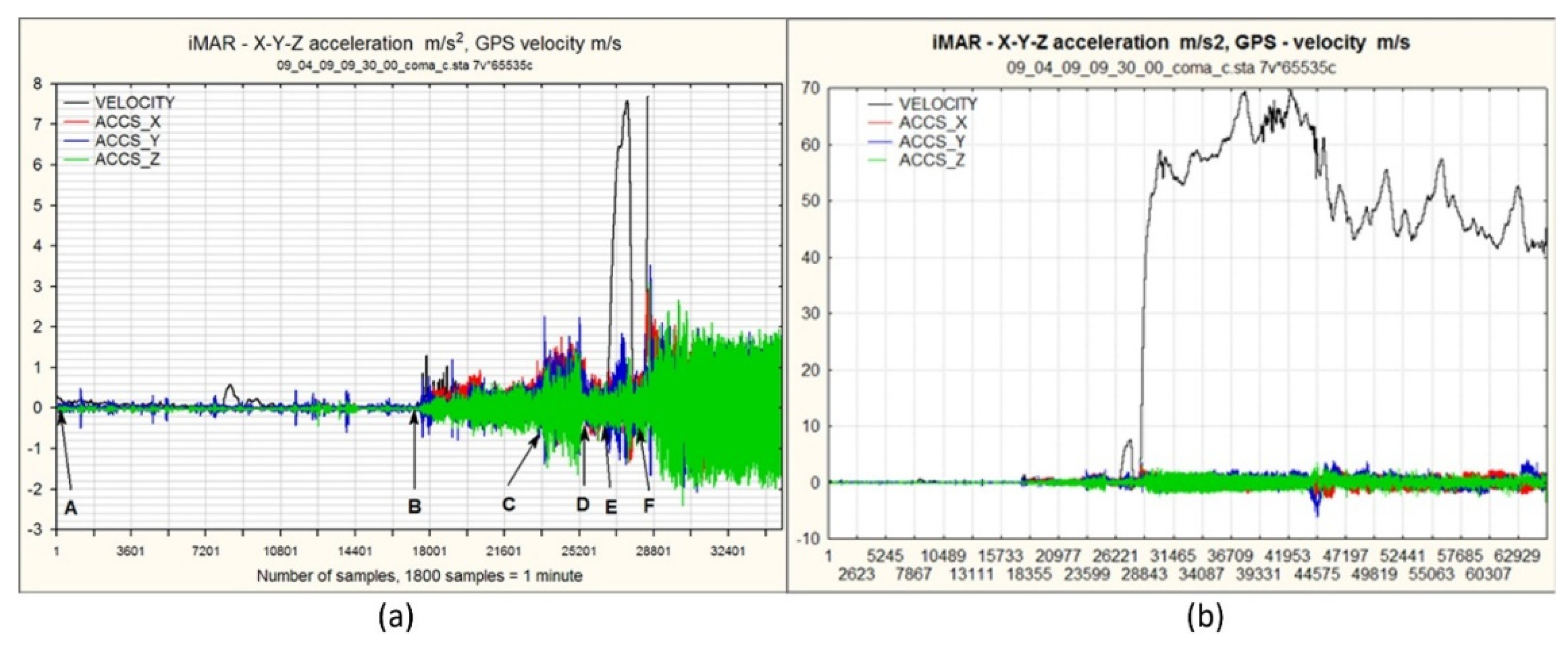Click y-axis value -3 in chart (a)
This screenshot has height=650, width=1568.
[x=35, y=529]
